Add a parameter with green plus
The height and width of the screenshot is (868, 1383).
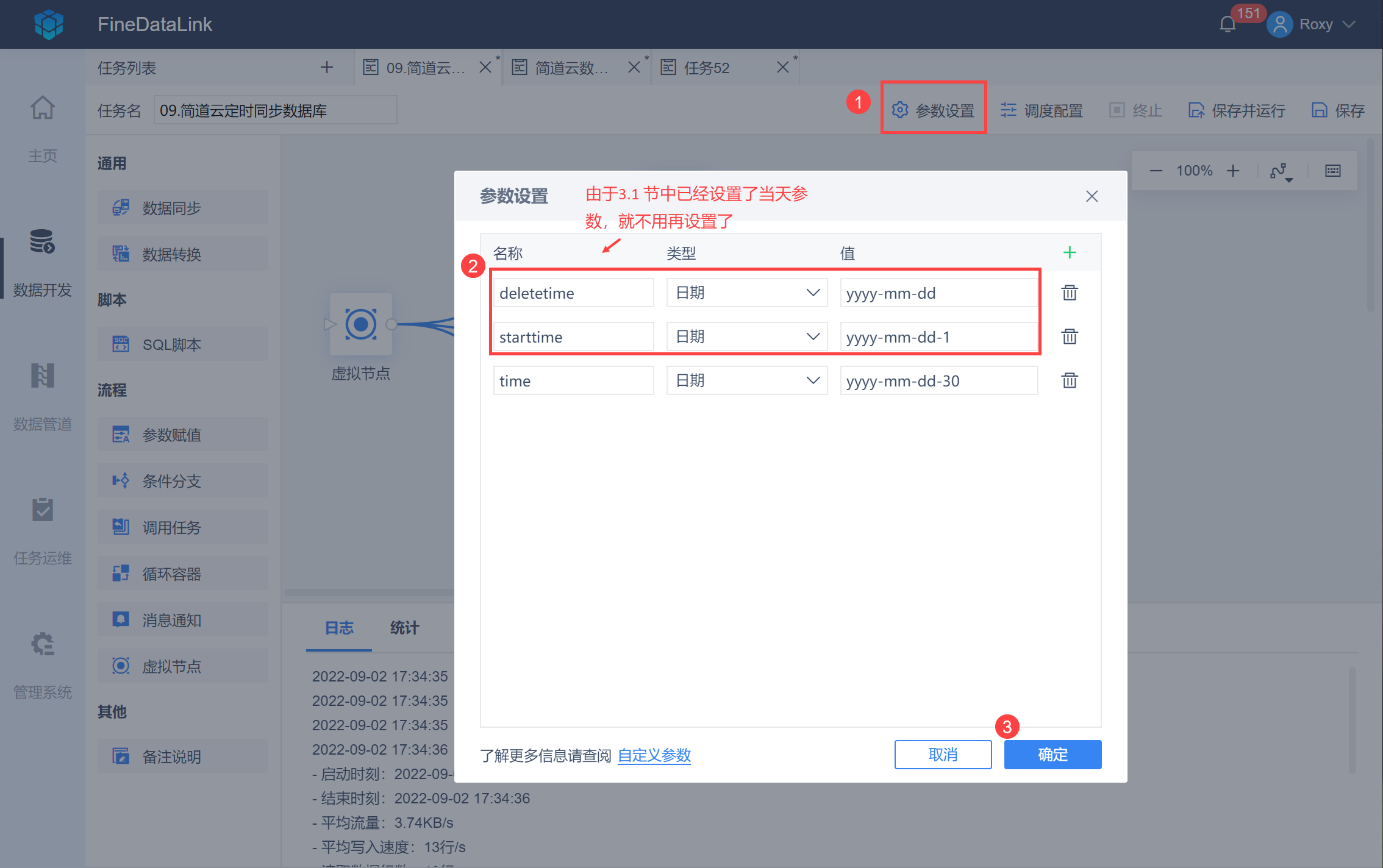tap(1070, 252)
